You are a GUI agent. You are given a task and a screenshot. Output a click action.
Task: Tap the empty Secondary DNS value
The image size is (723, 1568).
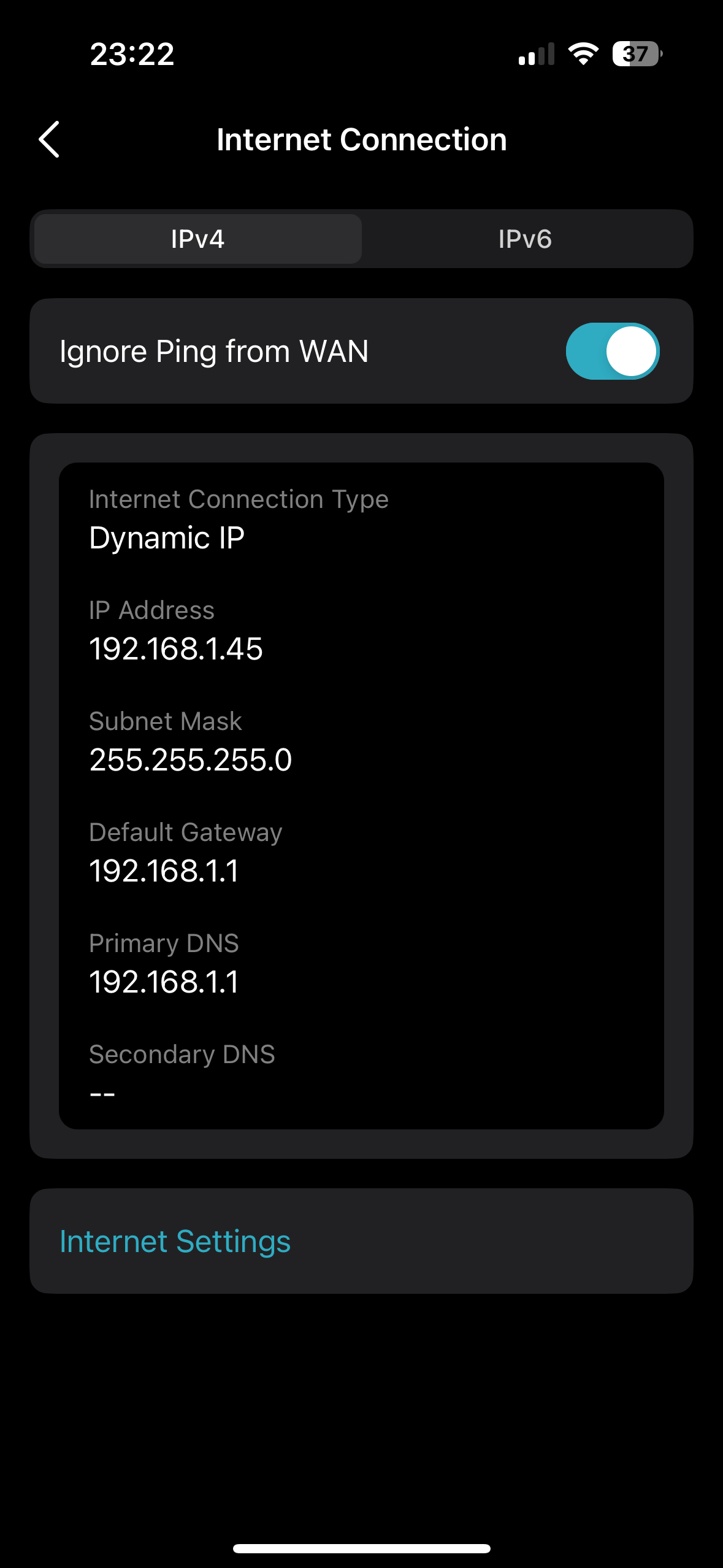tap(102, 1094)
